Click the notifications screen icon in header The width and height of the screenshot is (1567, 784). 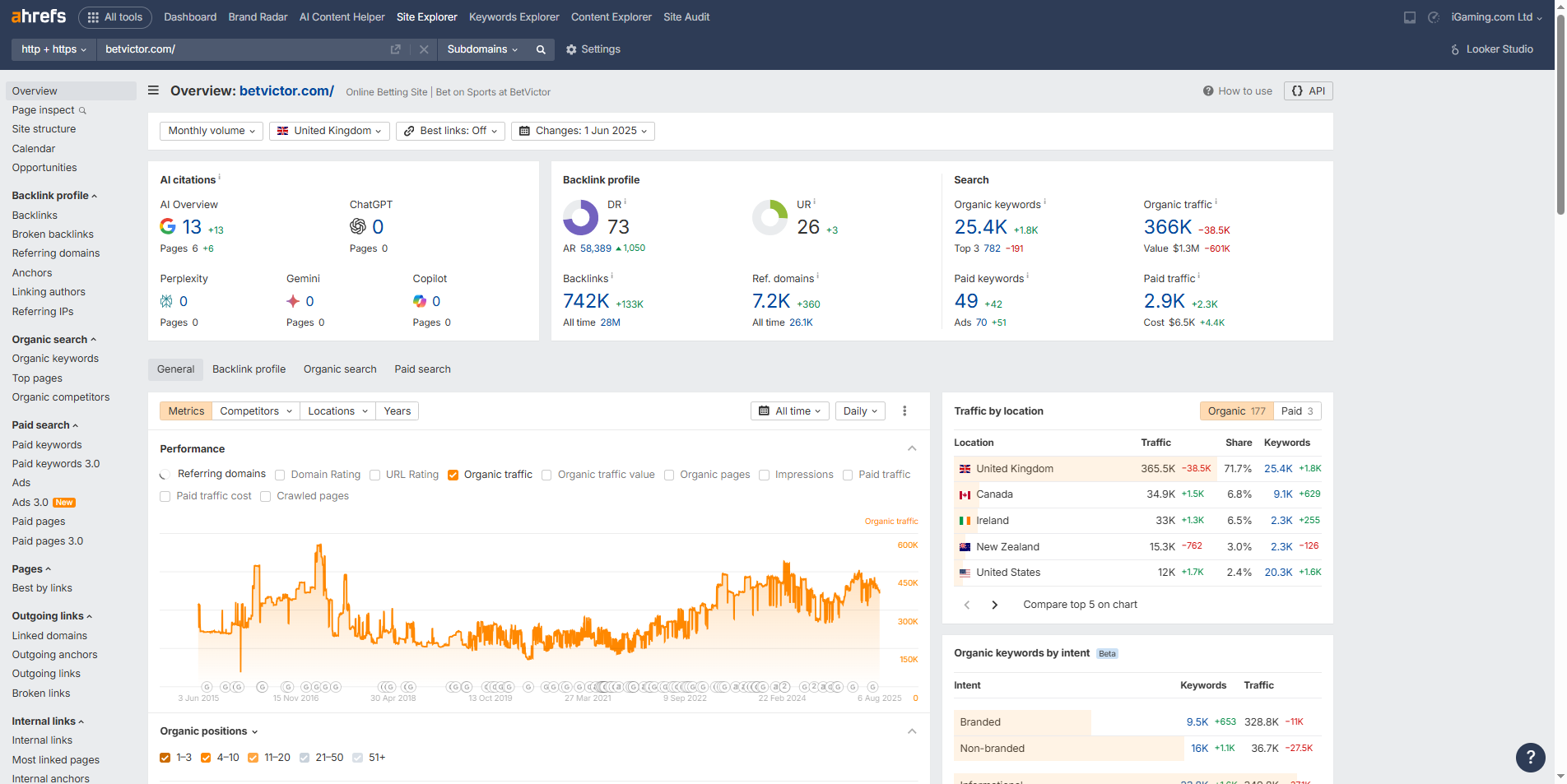click(x=1410, y=17)
